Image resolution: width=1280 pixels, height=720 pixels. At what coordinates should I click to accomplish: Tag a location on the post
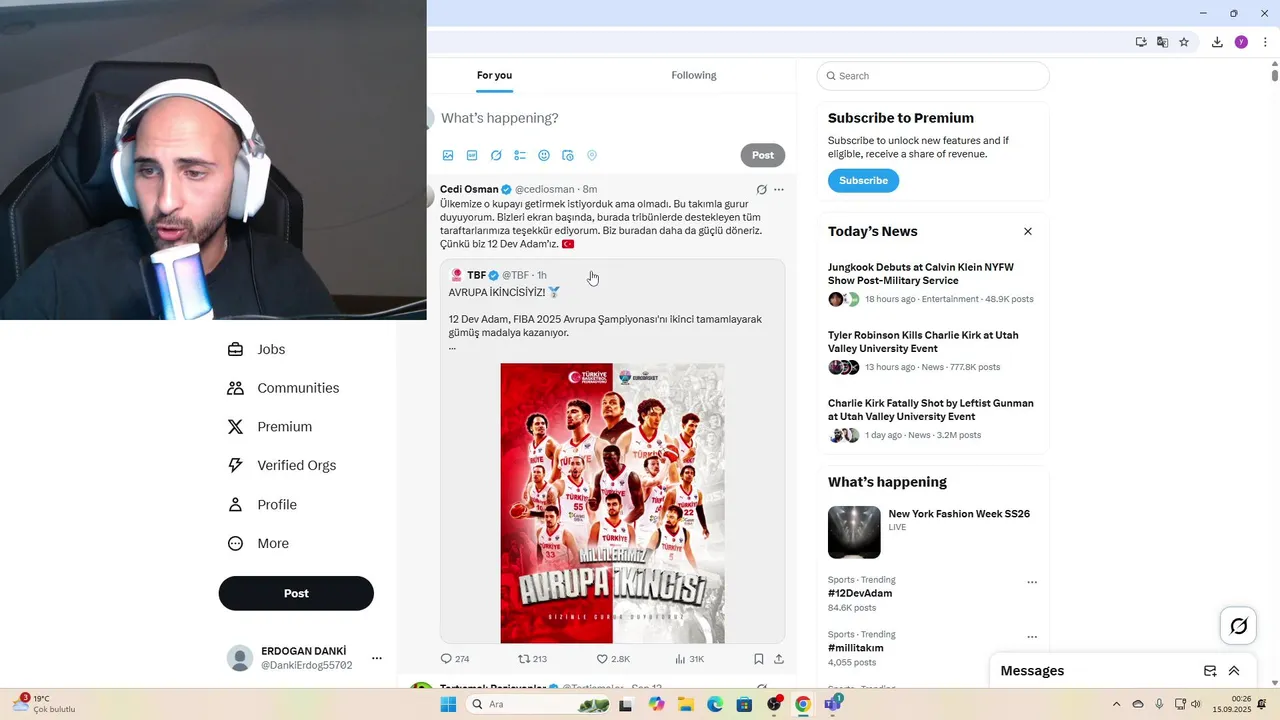coord(592,155)
